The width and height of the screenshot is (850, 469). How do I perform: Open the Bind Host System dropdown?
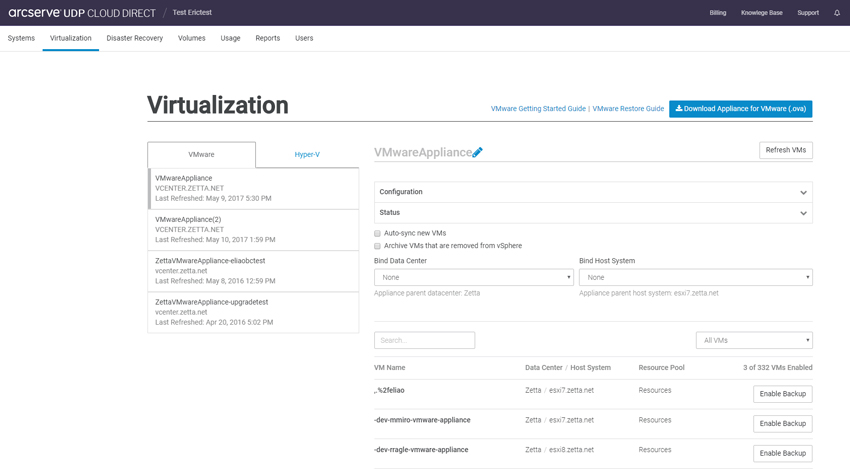point(696,277)
